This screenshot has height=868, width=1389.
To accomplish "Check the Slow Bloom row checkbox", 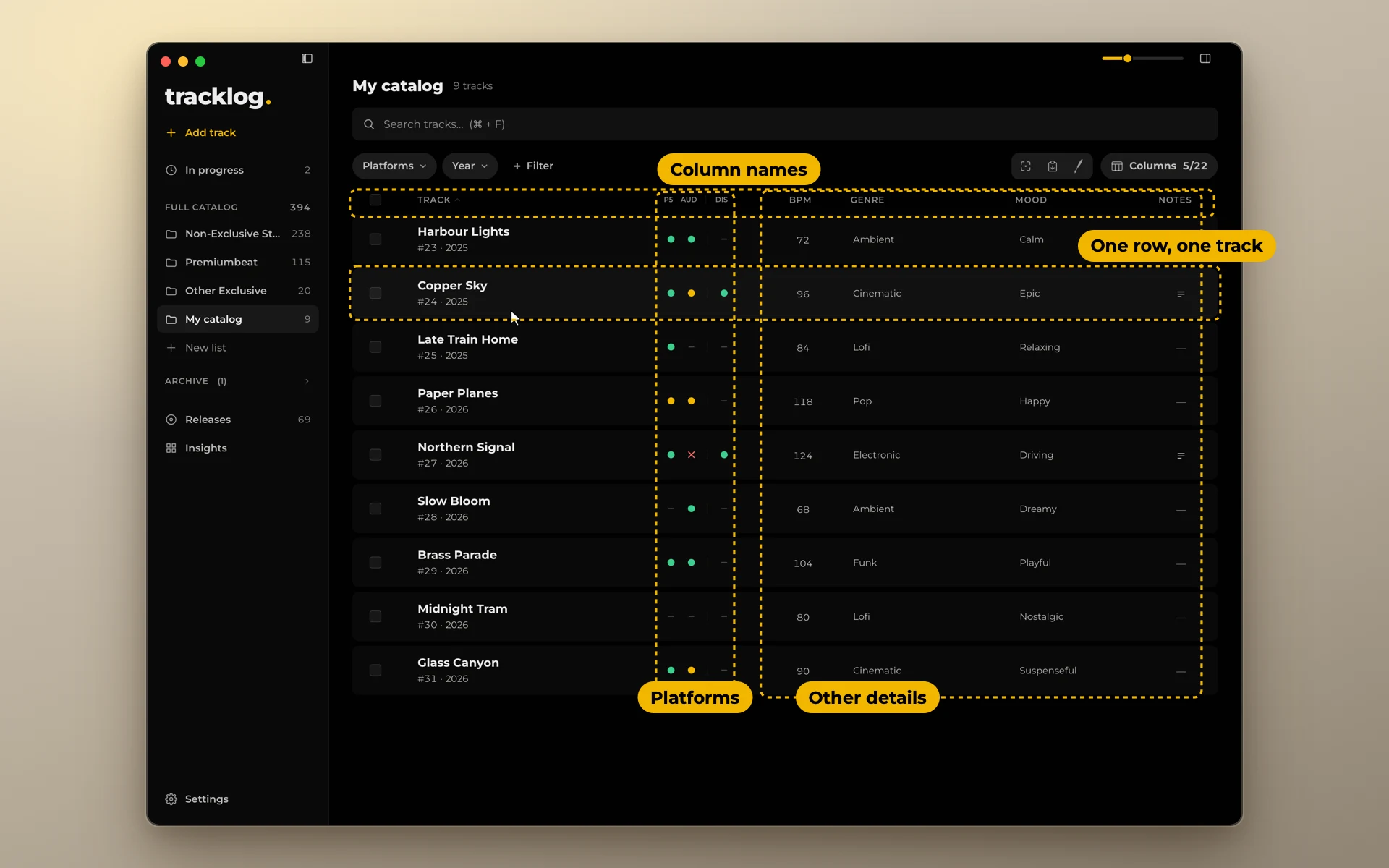I will coord(375,509).
